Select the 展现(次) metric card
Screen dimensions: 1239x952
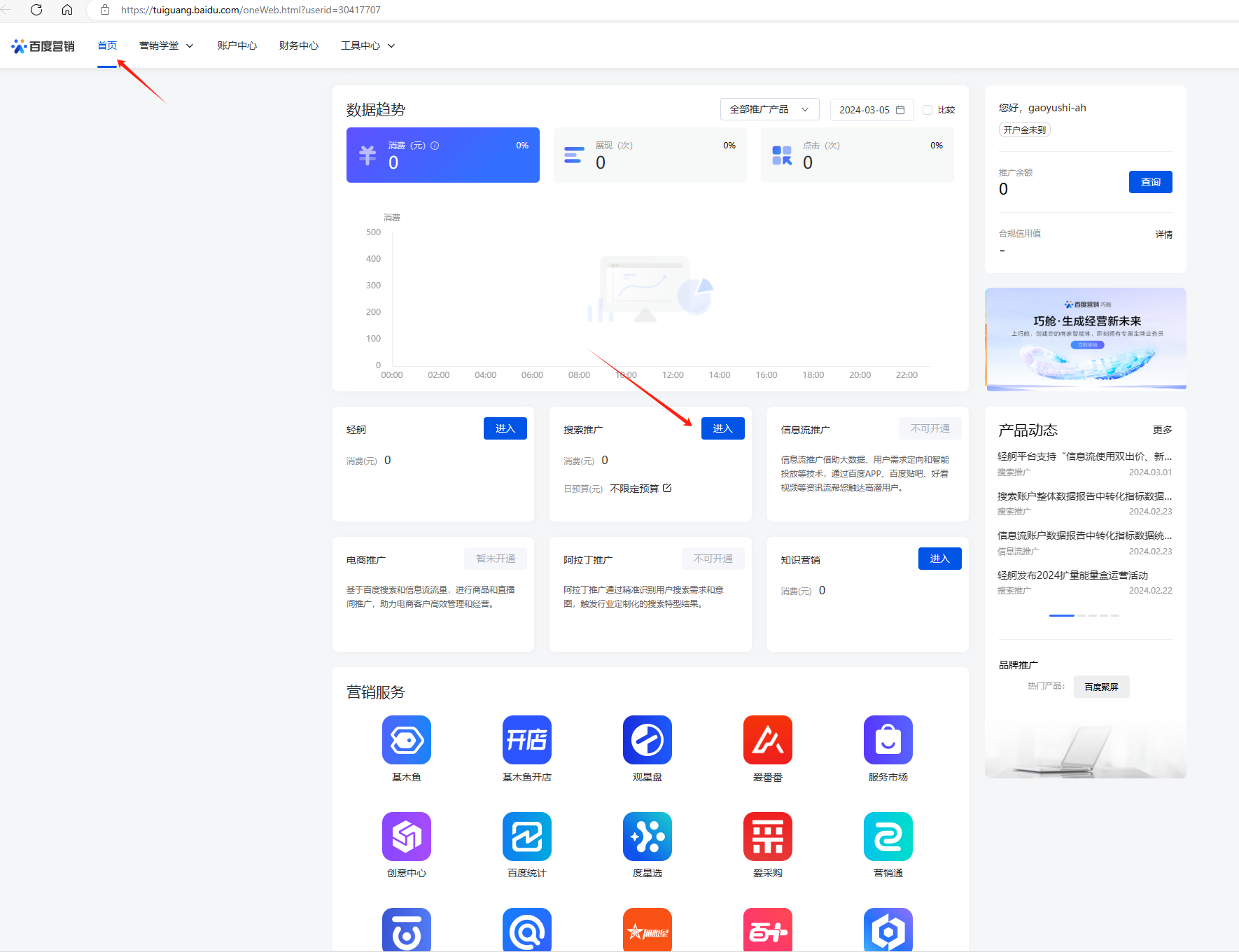click(650, 155)
